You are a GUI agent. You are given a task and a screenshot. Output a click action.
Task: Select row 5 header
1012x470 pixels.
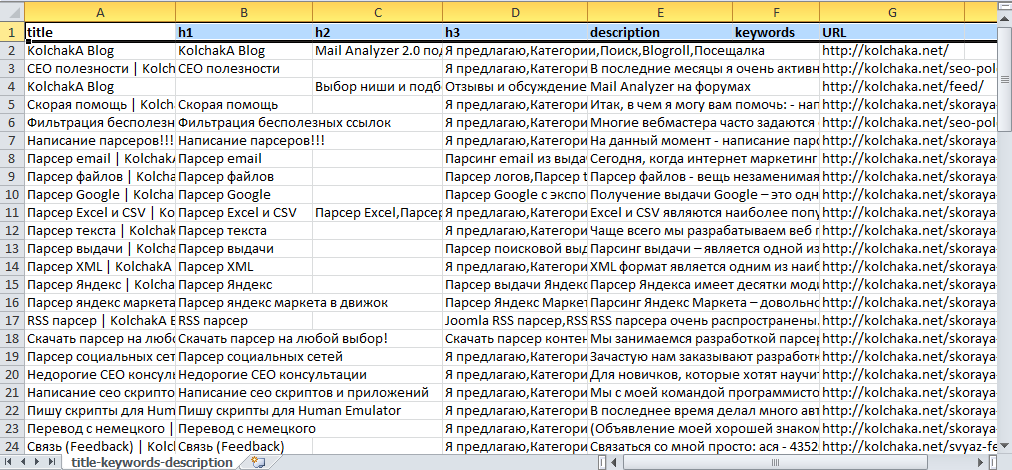(12, 105)
